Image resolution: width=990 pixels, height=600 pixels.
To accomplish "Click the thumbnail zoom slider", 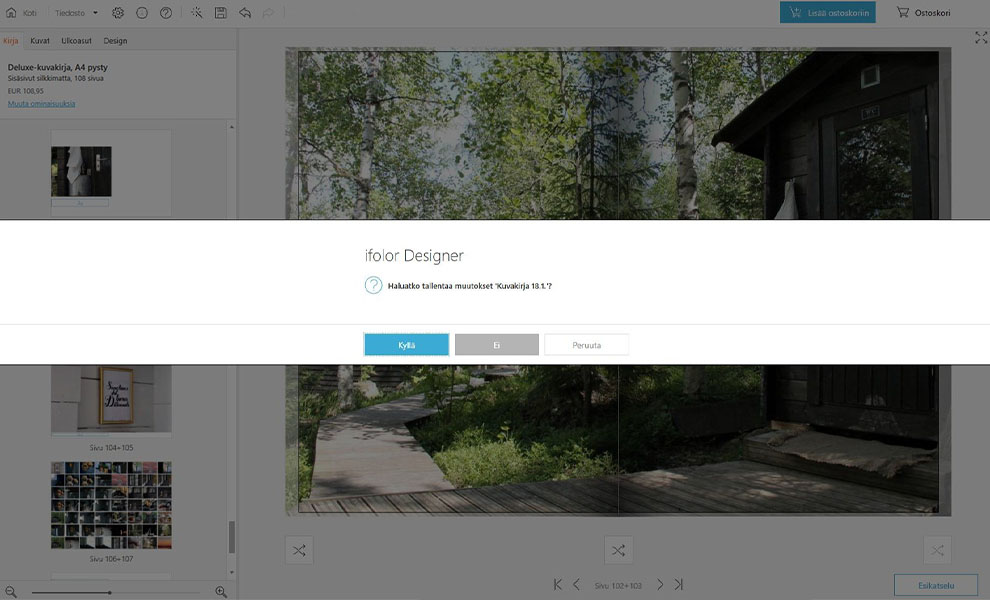I will (x=110, y=592).
